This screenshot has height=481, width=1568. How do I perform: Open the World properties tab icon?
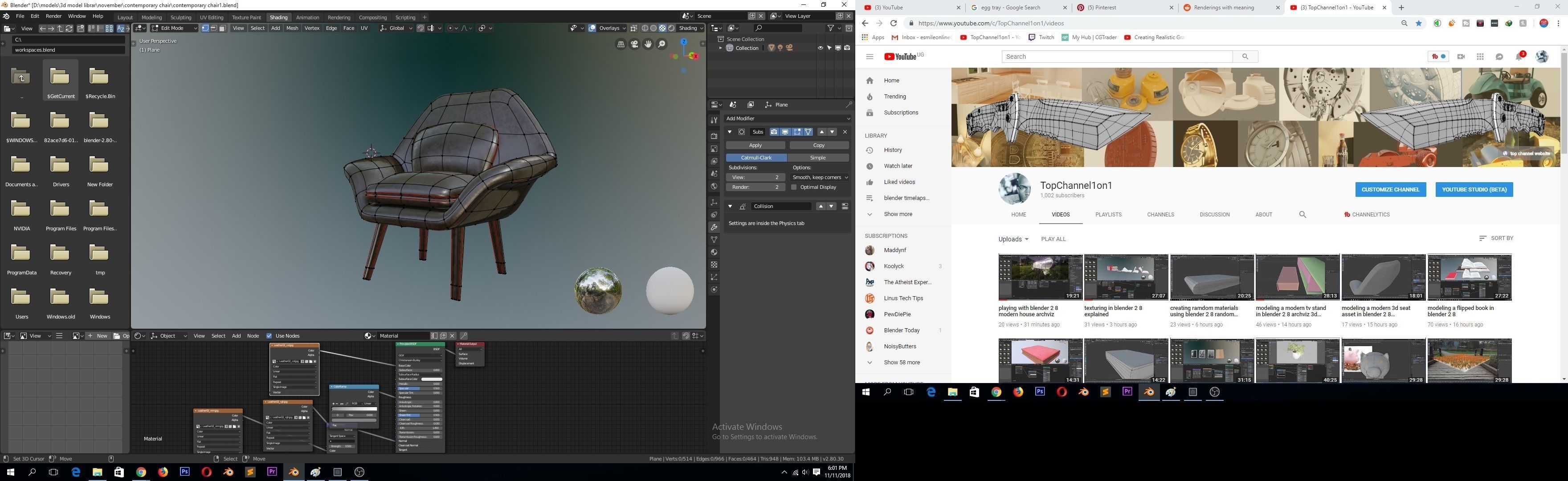point(714,186)
